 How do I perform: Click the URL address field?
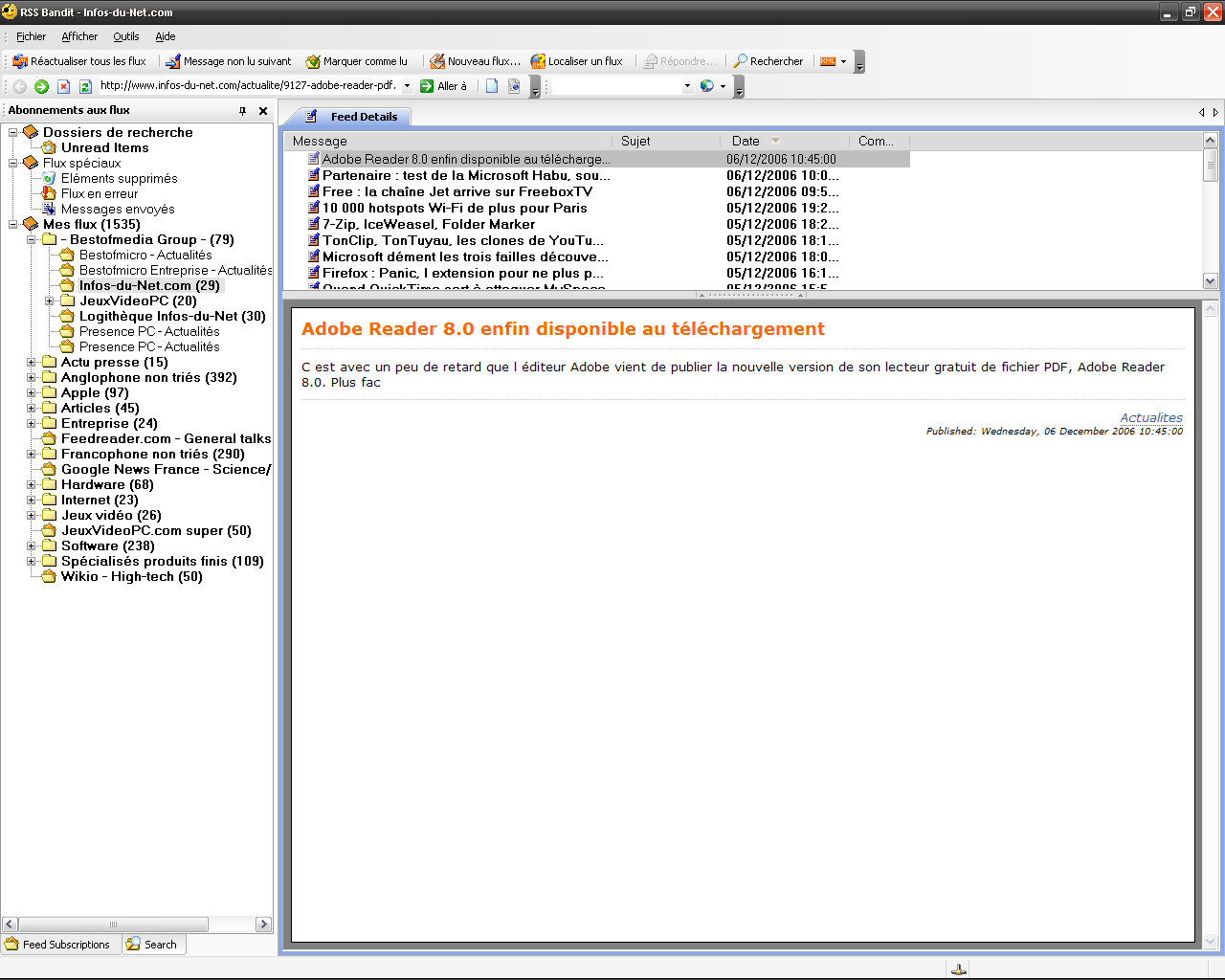(249, 86)
